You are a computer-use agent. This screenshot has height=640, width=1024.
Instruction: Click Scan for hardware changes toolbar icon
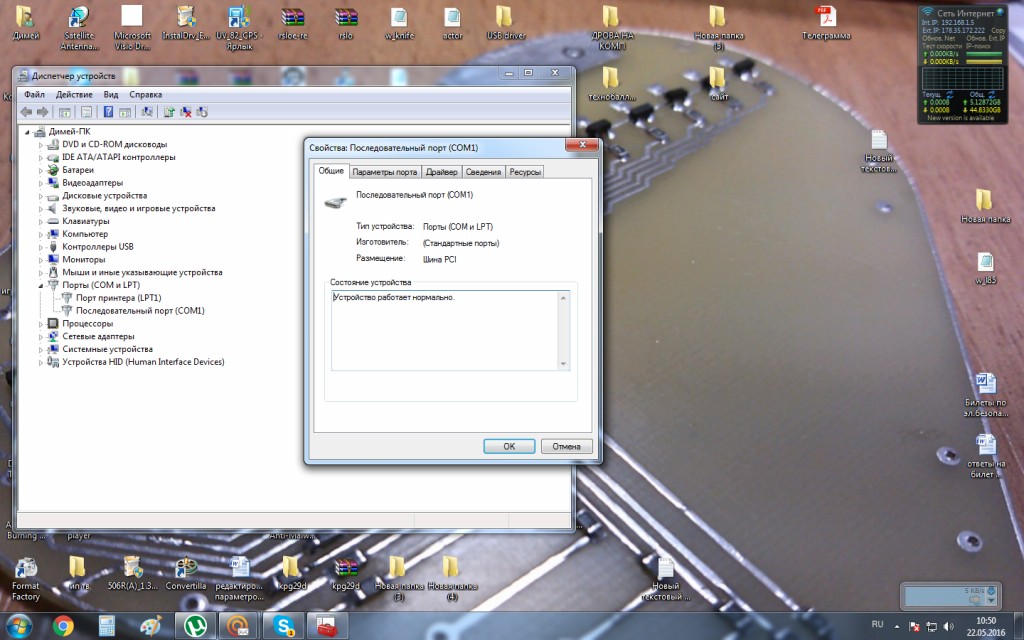point(148,112)
